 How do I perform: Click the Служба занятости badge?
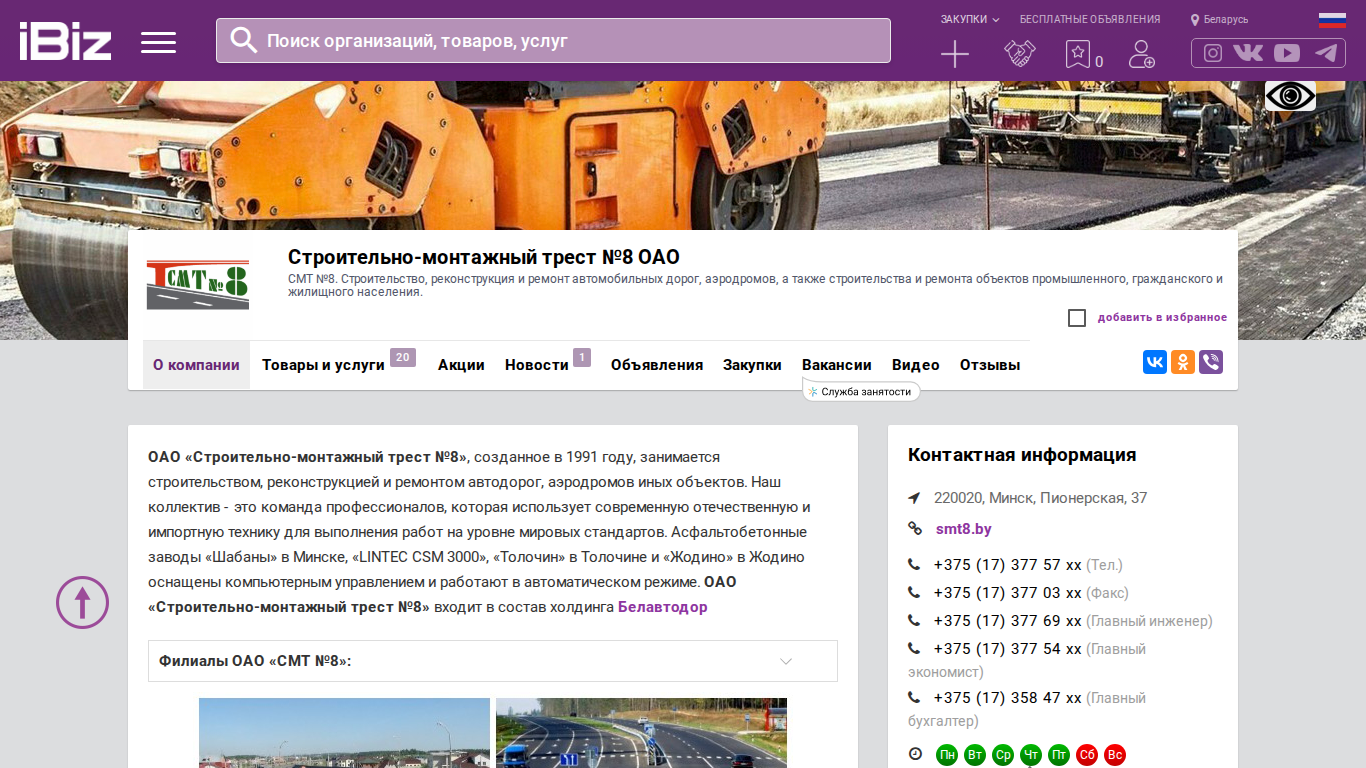pos(861,392)
